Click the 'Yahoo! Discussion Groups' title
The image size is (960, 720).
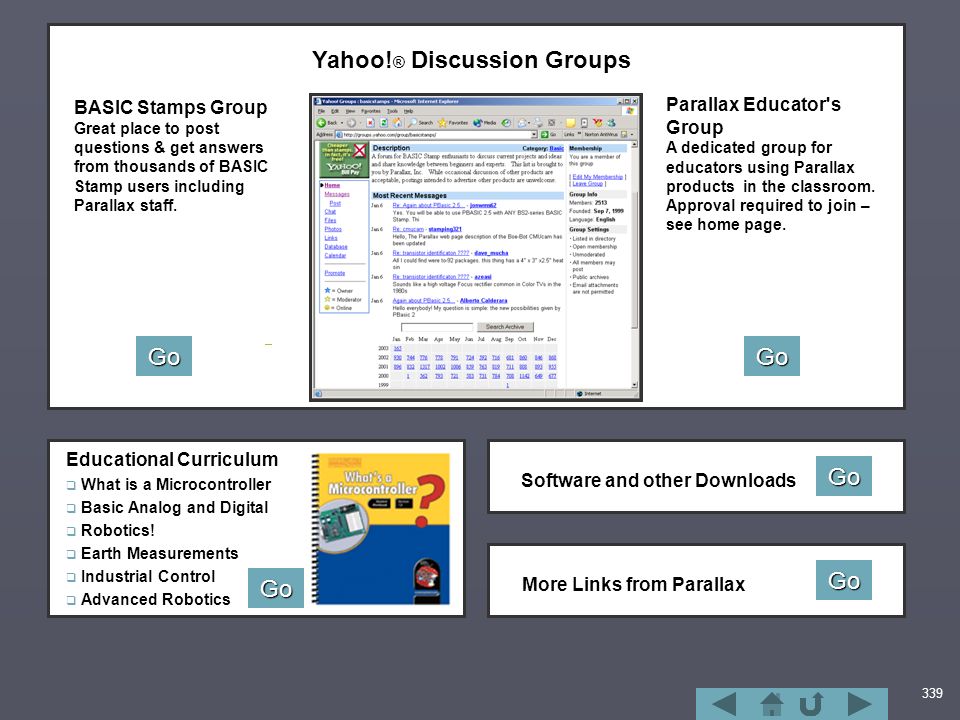pyautogui.click(x=471, y=60)
